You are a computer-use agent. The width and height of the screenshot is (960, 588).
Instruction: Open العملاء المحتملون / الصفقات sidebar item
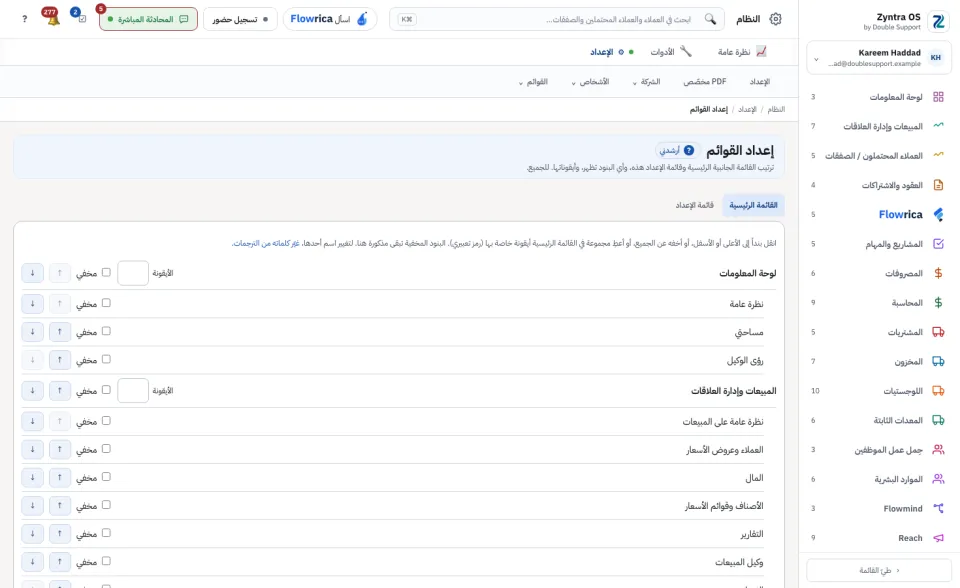pyautogui.click(x=879, y=156)
